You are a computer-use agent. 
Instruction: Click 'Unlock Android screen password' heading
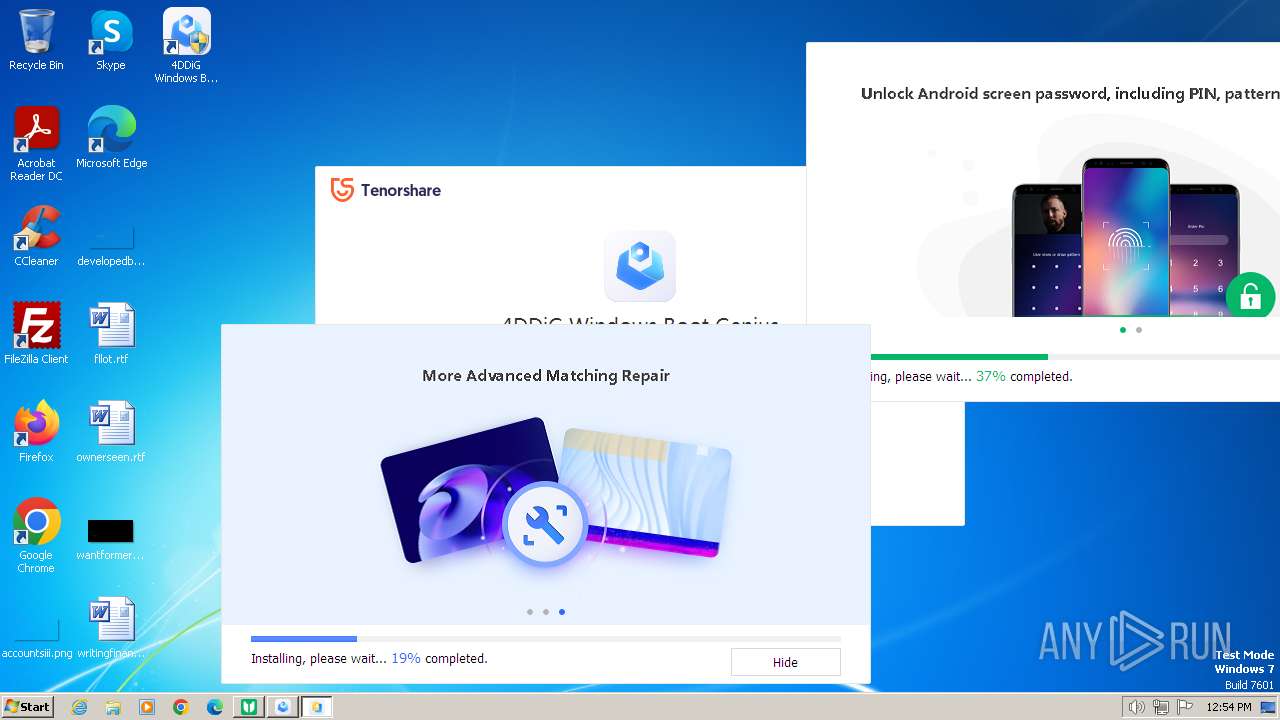click(1070, 94)
